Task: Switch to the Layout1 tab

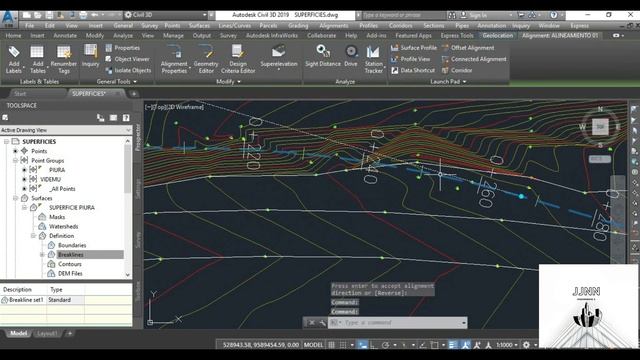Action: pyautogui.click(x=47, y=333)
